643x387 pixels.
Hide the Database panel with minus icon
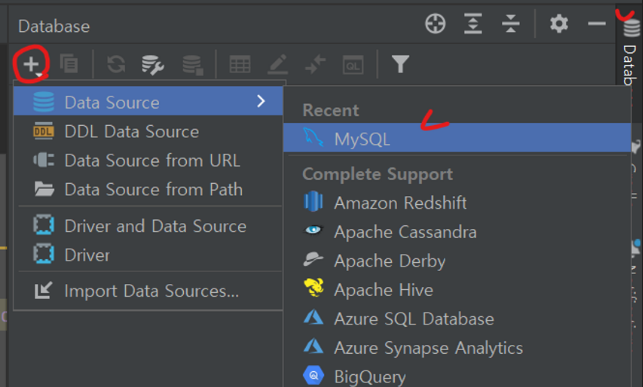pyautogui.click(x=597, y=23)
